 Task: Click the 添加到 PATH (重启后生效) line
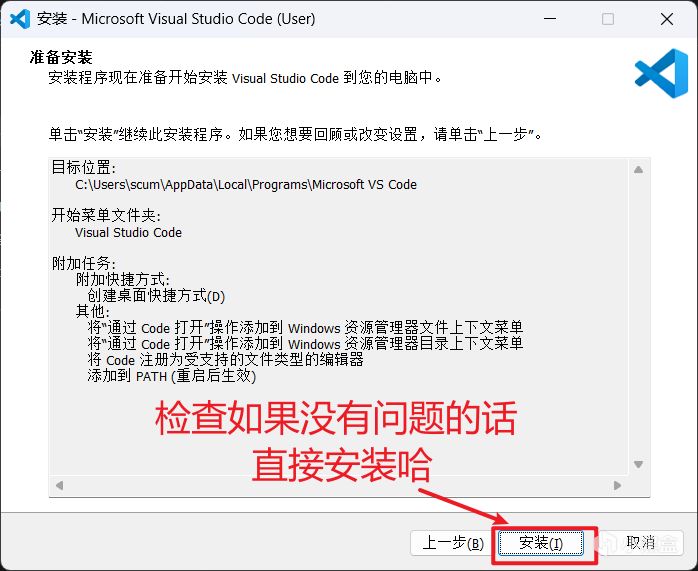(x=171, y=376)
